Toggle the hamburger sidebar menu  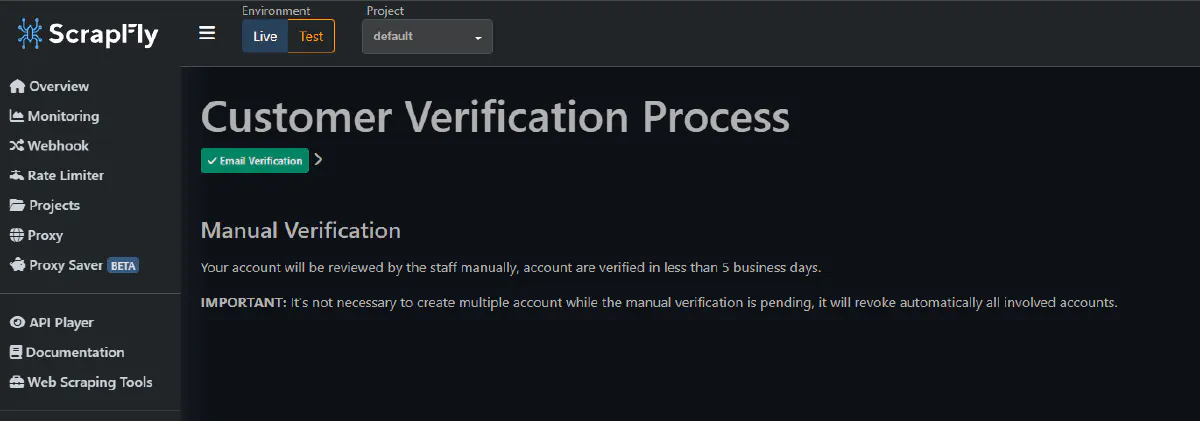(207, 33)
